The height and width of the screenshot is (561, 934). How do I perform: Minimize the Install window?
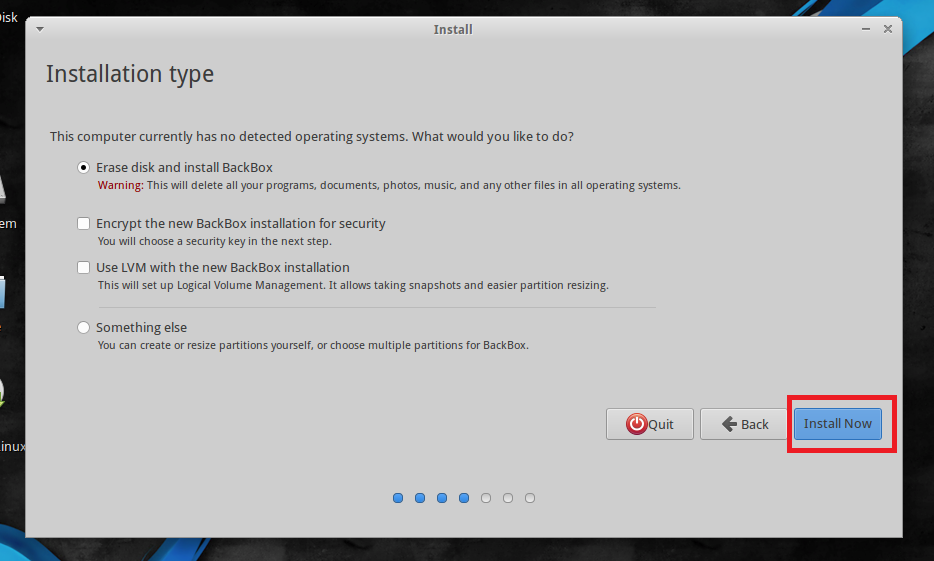tap(865, 29)
